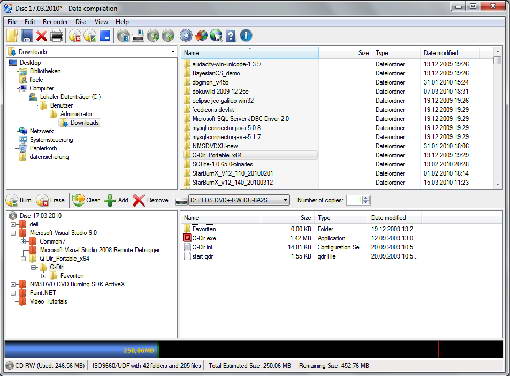Click the multicolored pinwheel toolbar icon
This screenshot has width=510, height=376.
tap(201, 36)
